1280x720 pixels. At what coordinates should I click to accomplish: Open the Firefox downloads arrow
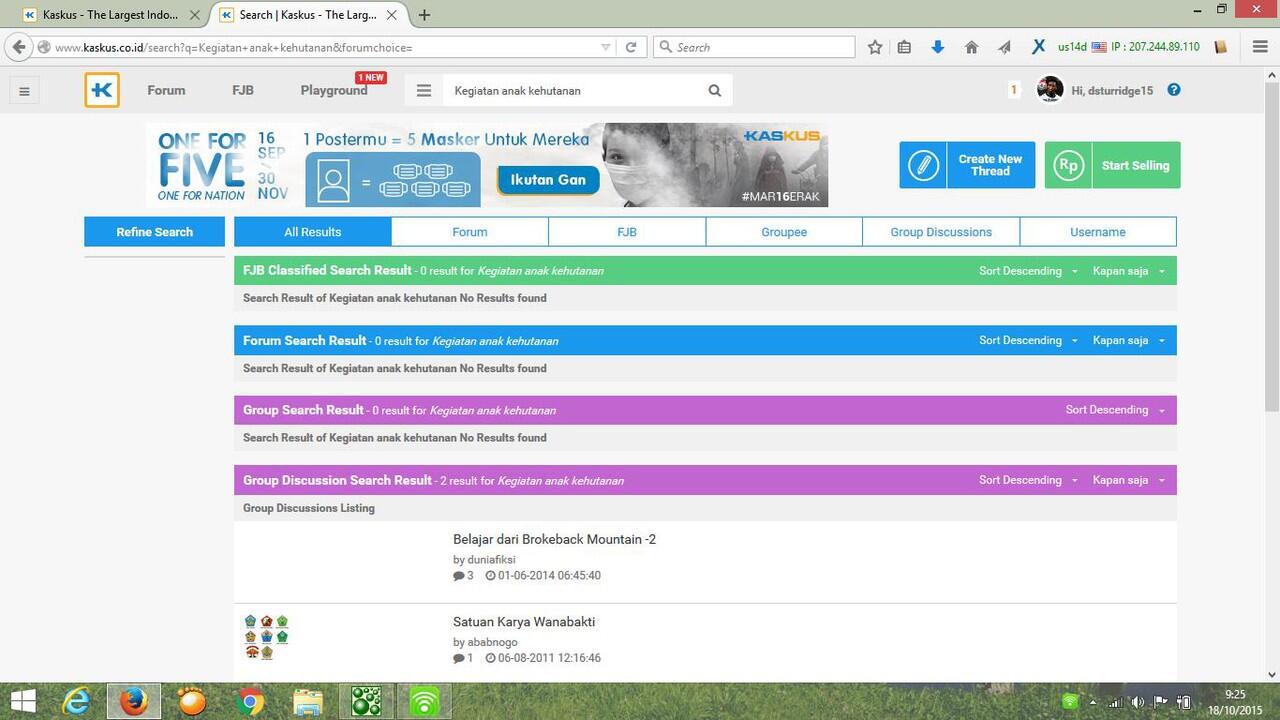[937, 47]
